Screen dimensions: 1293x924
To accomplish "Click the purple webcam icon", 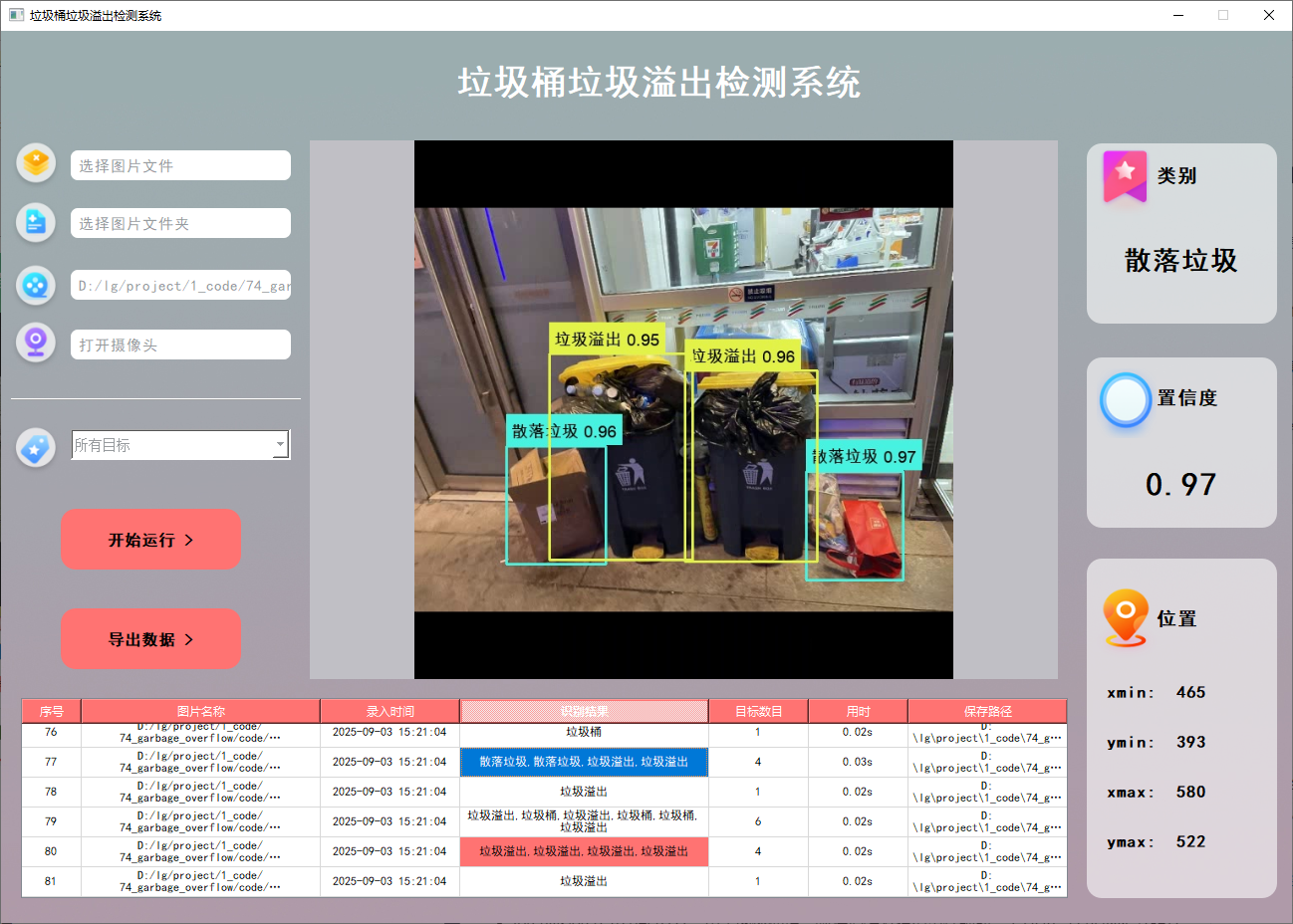I will pos(36,344).
